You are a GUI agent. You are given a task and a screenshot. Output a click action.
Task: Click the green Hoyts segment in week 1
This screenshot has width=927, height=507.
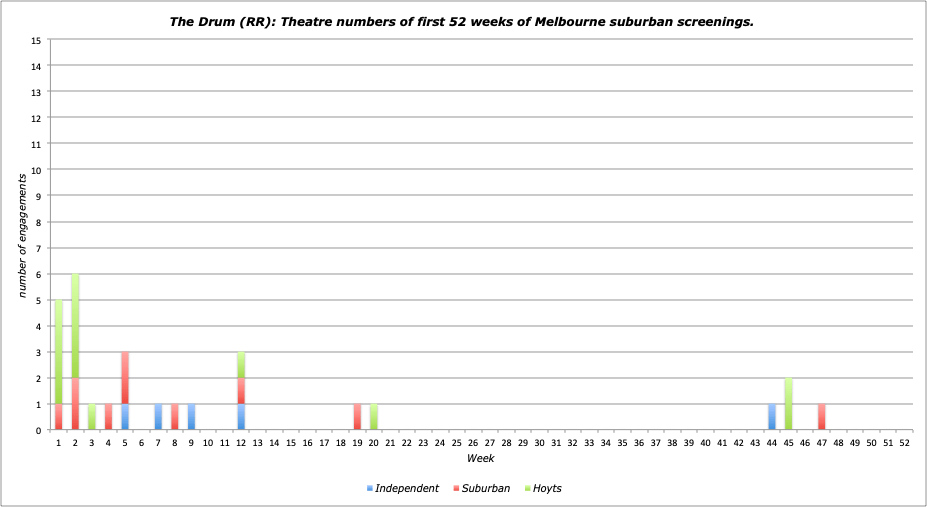(x=58, y=352)
